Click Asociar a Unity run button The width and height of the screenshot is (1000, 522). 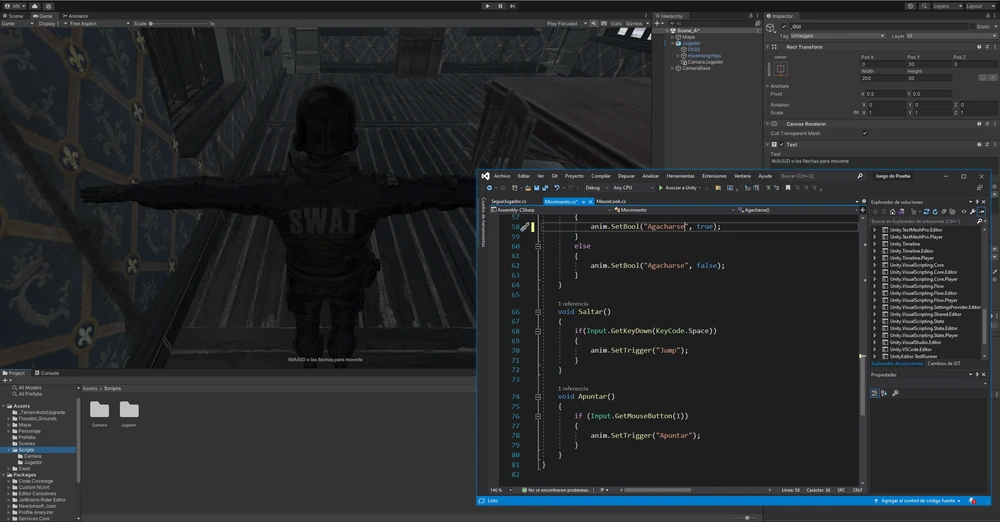(x=678, y=187)
